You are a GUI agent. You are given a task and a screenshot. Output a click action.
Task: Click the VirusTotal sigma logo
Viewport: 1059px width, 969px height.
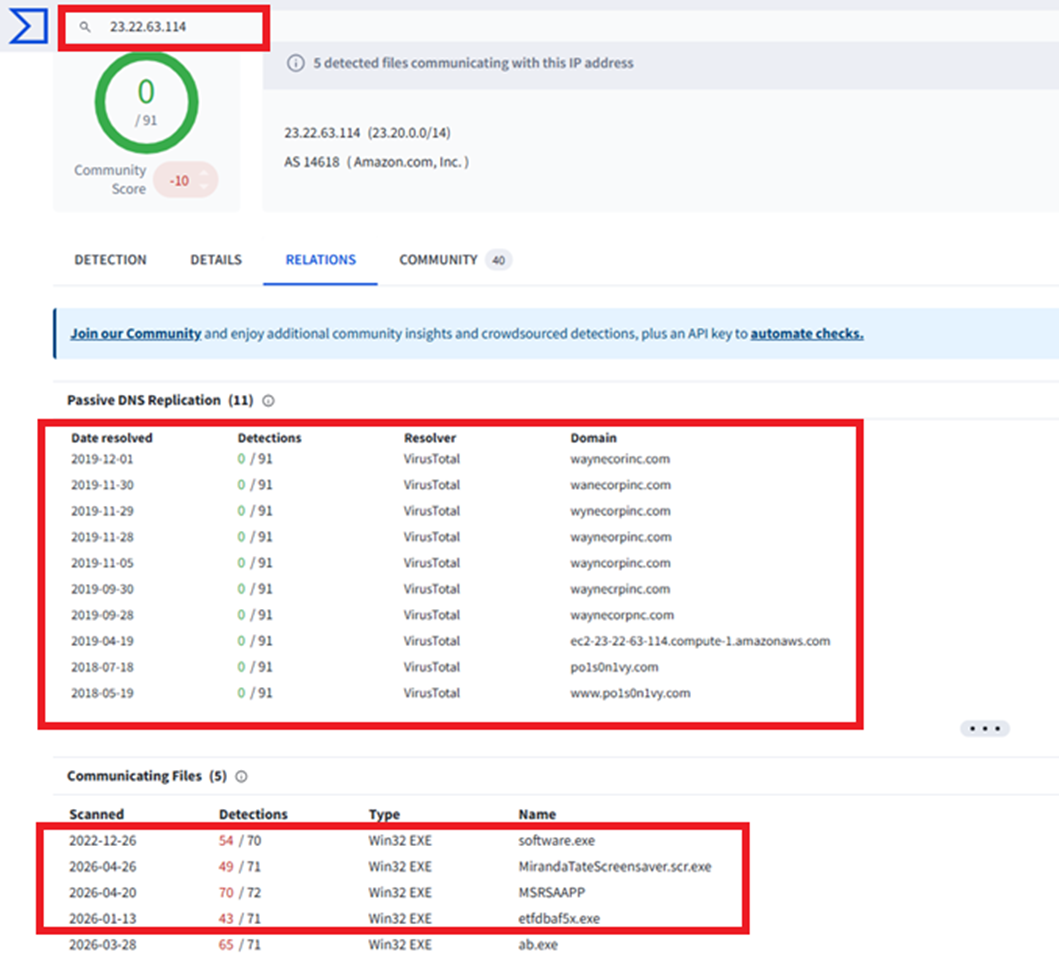(x=28, y=26)
